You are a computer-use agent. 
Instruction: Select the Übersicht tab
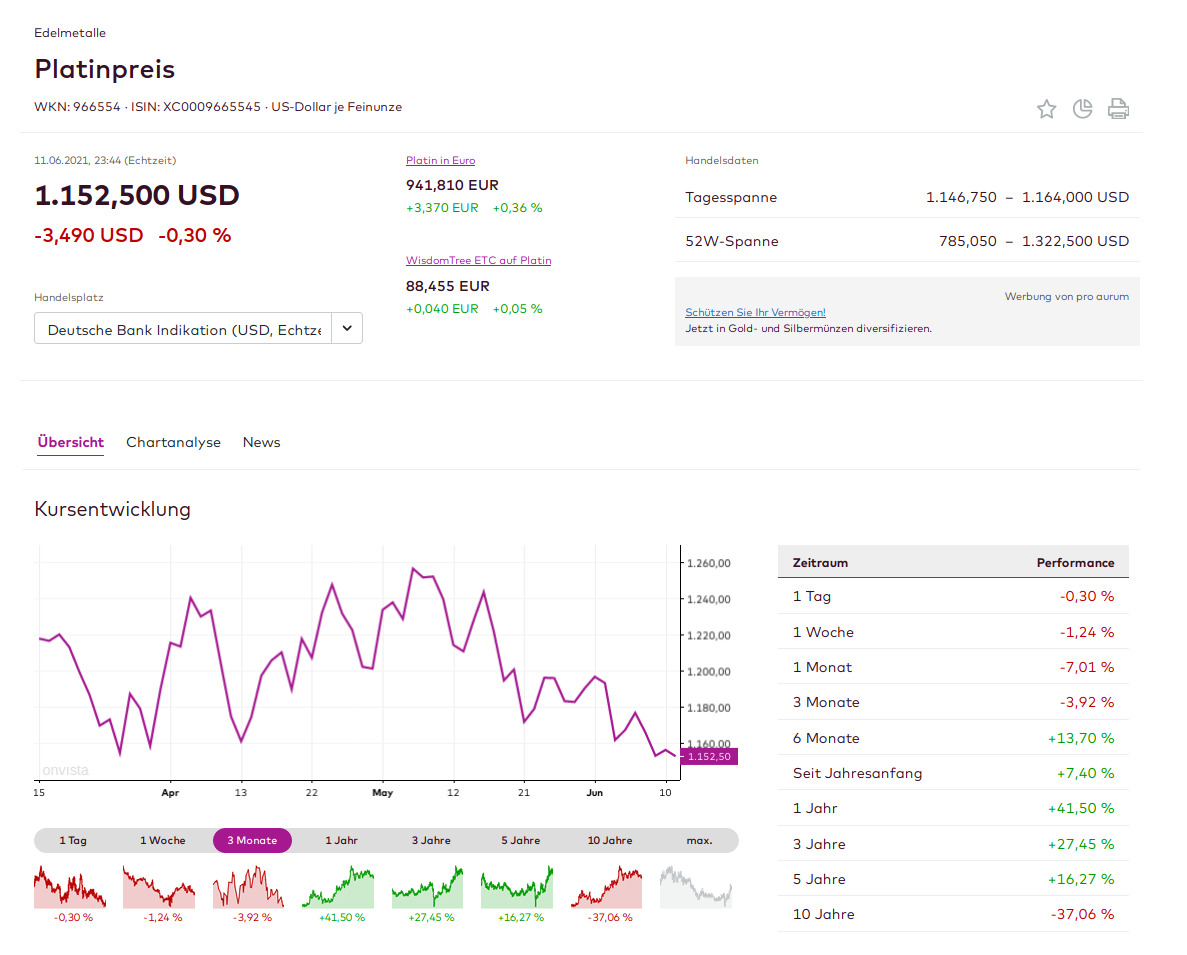click(70, 442)
